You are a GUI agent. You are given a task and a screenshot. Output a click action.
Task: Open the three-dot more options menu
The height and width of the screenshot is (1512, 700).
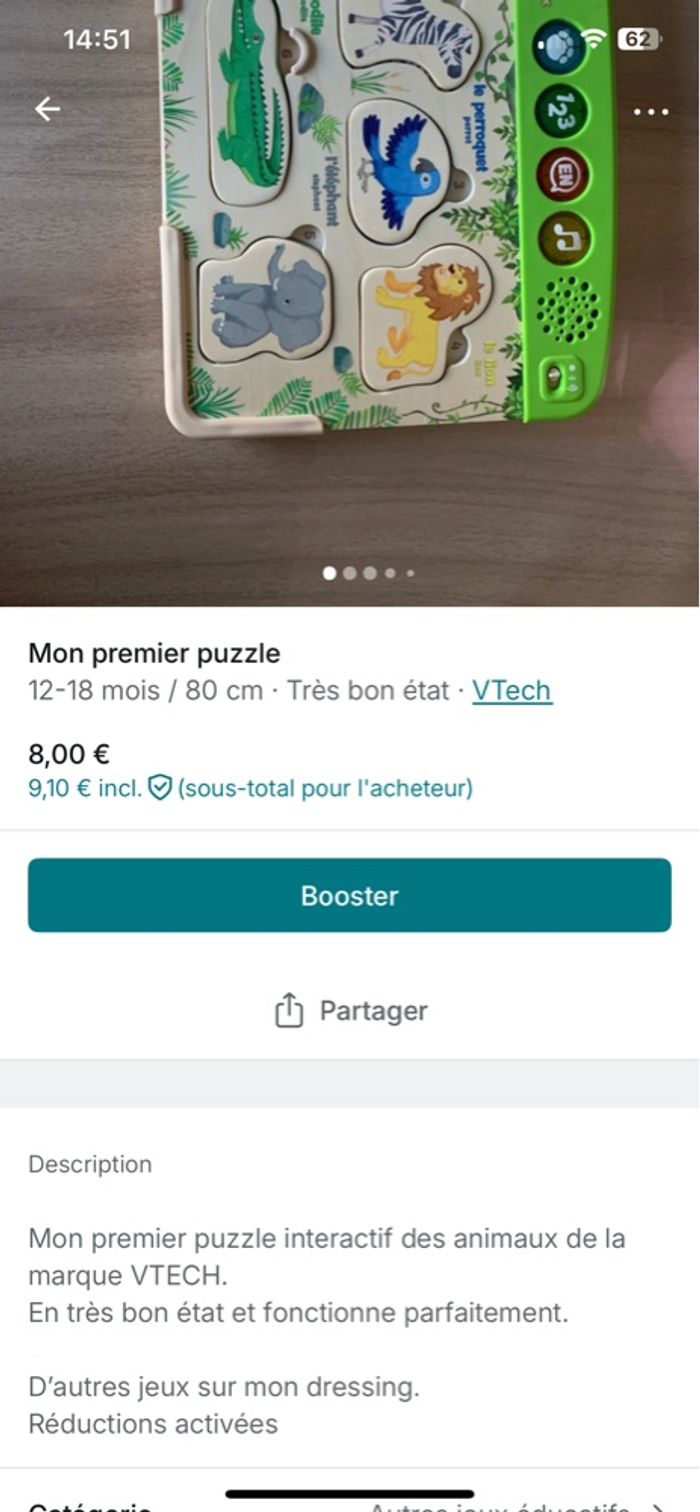[x=651, y=111]
